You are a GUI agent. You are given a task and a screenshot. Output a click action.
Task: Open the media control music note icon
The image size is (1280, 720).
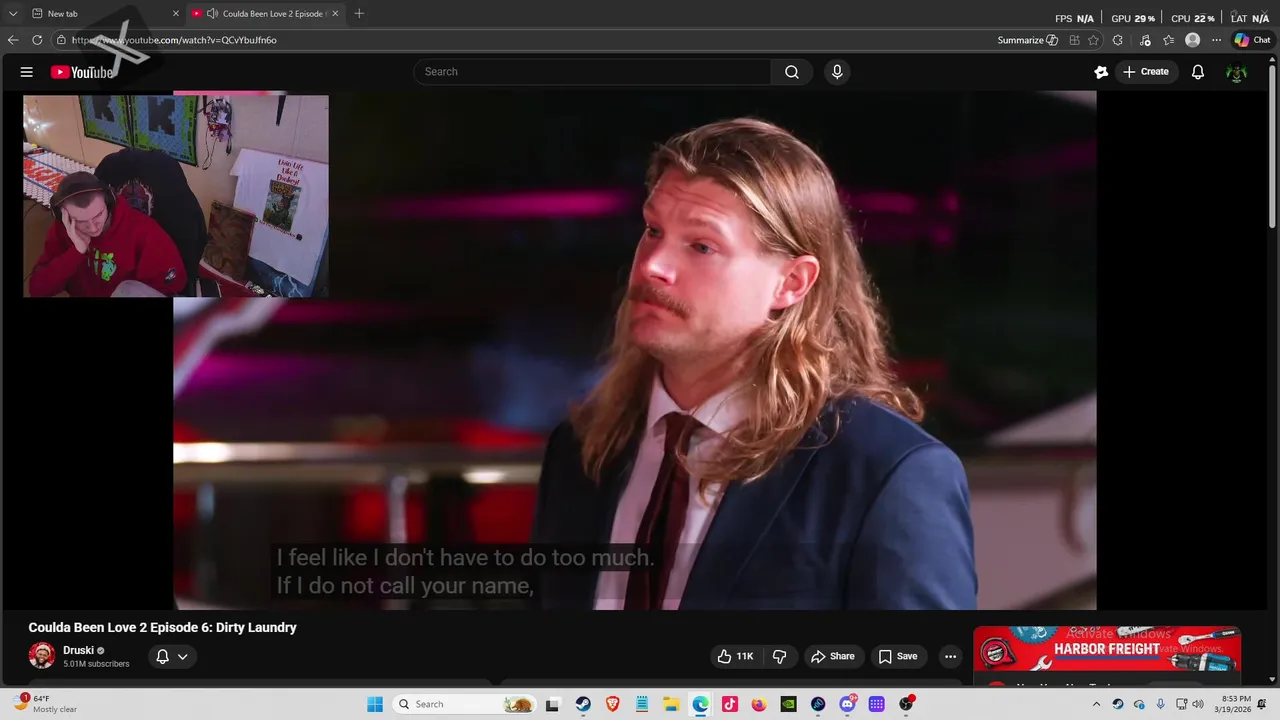point(1145,40)
